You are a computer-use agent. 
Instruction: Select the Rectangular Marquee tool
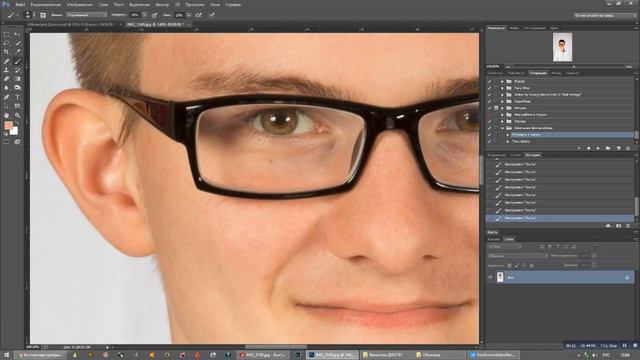(7, 34)
